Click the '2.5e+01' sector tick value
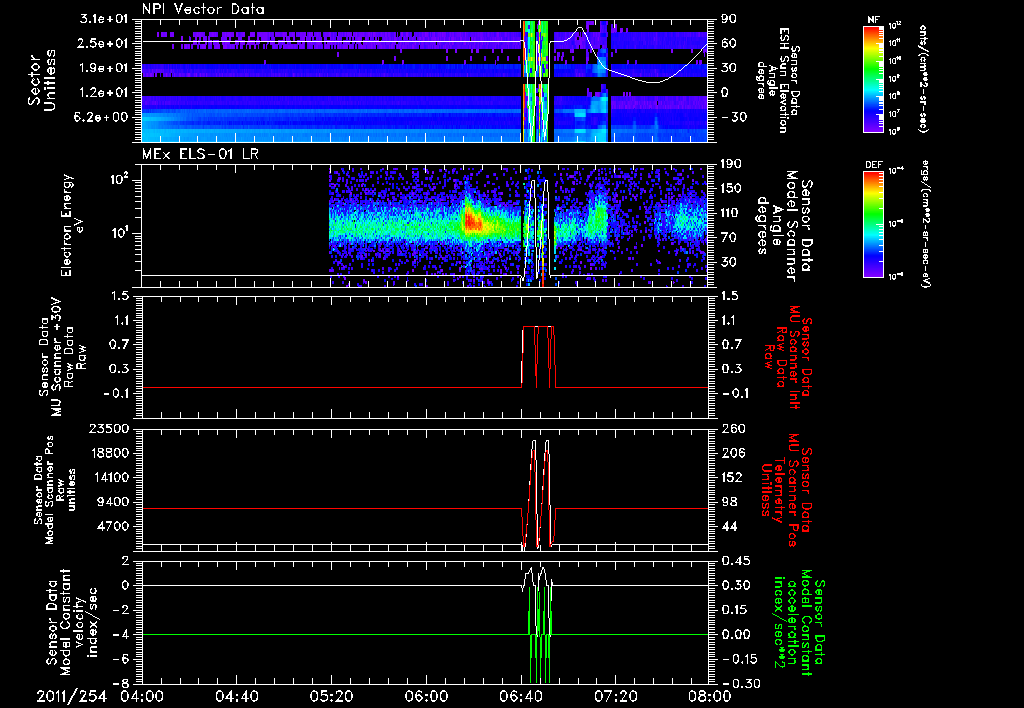 point(102,43)
